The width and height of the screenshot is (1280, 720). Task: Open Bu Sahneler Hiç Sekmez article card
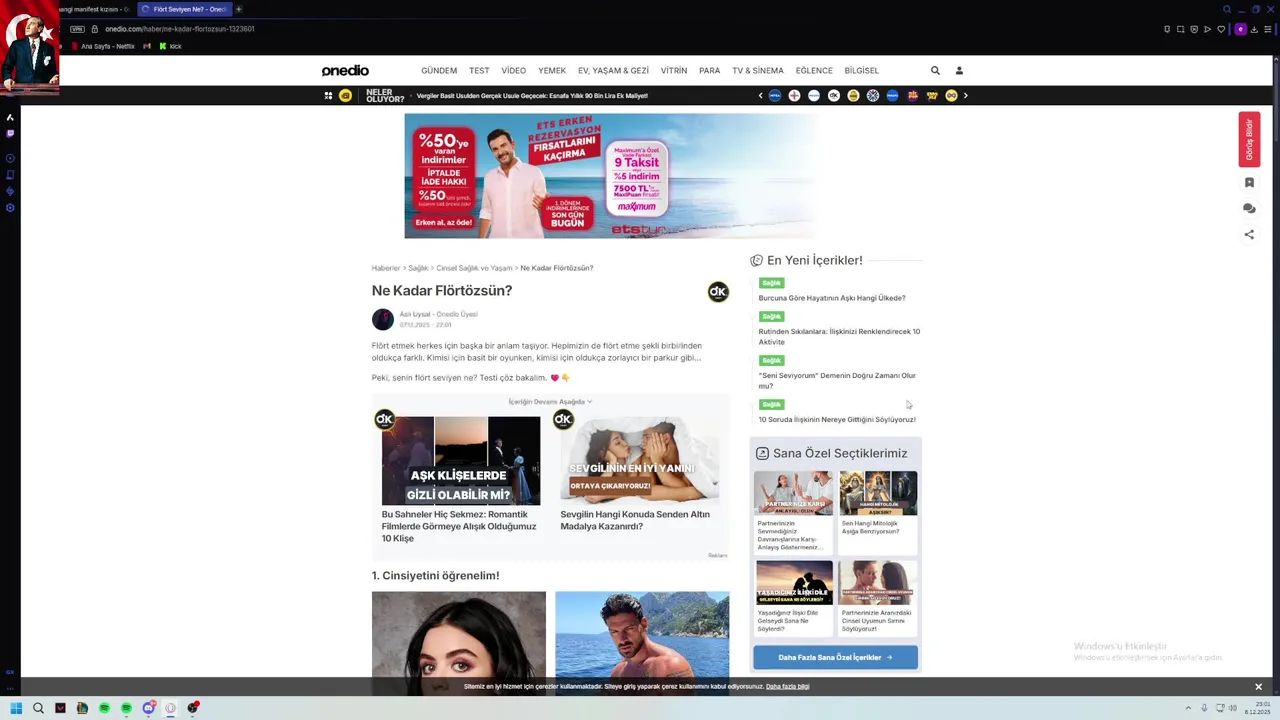pos(460,478)
